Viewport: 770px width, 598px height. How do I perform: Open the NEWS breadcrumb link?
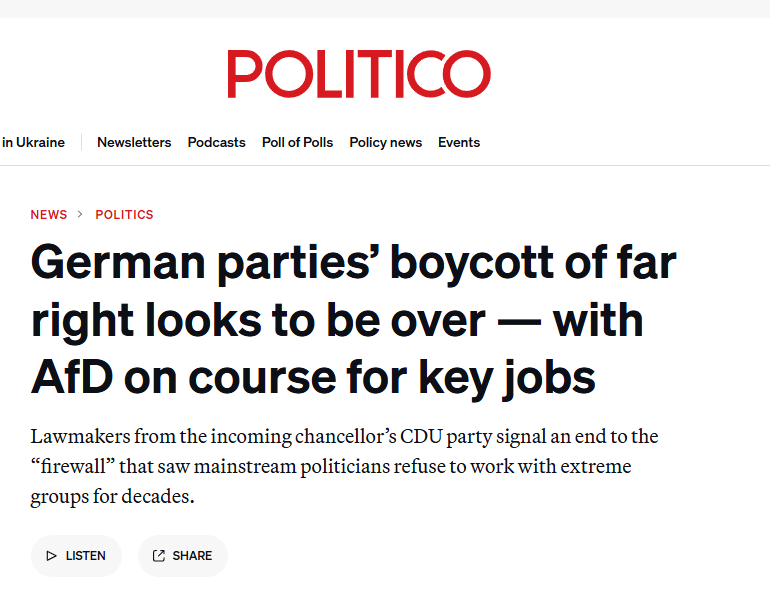(x=49, y=215)
